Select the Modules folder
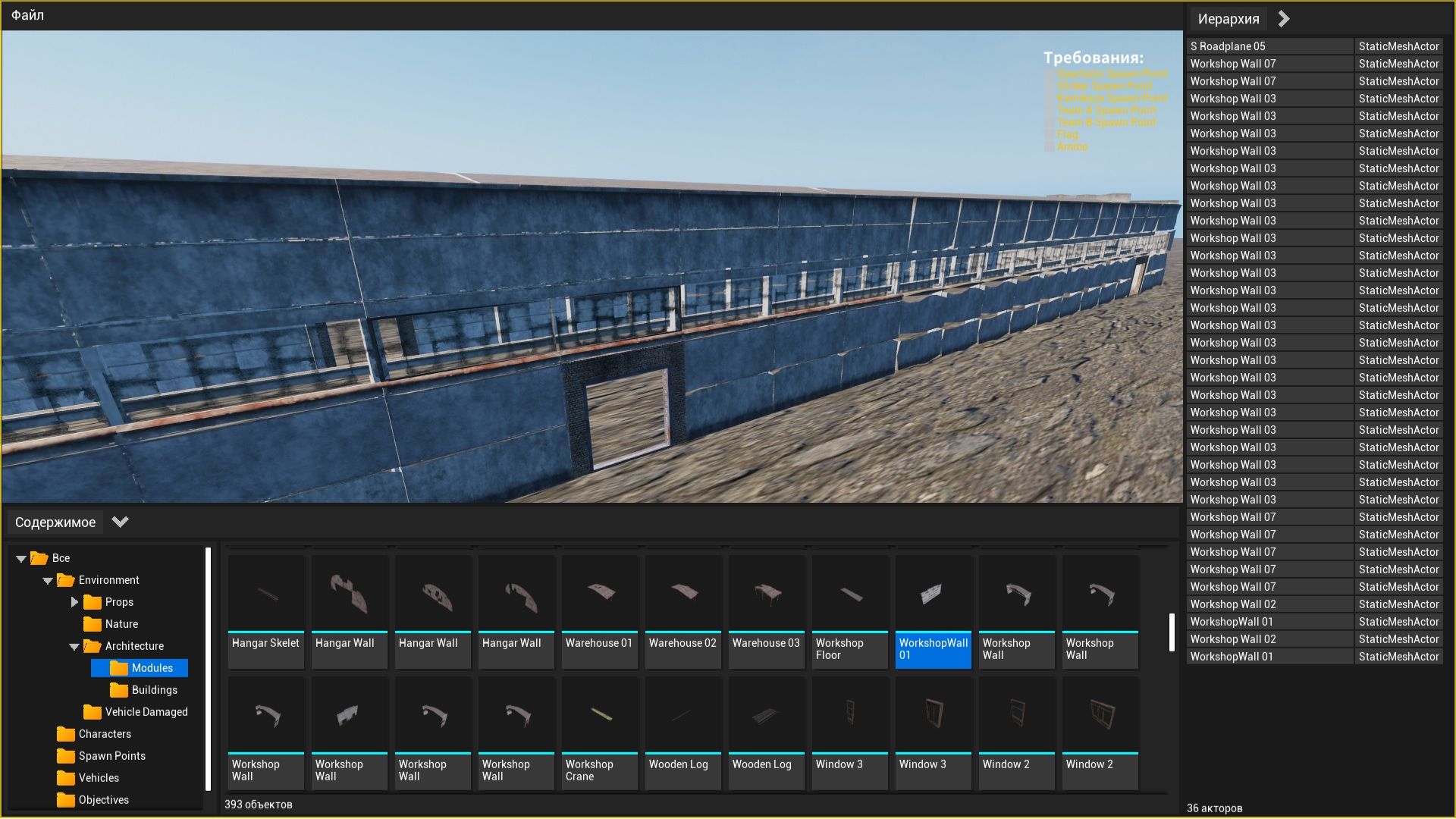The height and width of the screenshot is (819, 1456). [140, 668]
